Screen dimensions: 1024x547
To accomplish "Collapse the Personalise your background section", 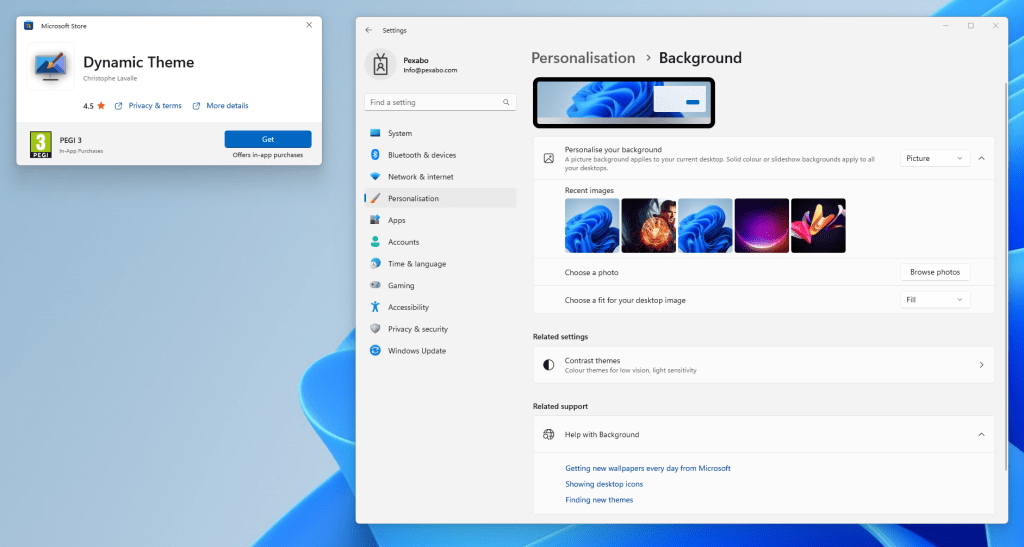I will pyautogui.click(x=982, y=158).
